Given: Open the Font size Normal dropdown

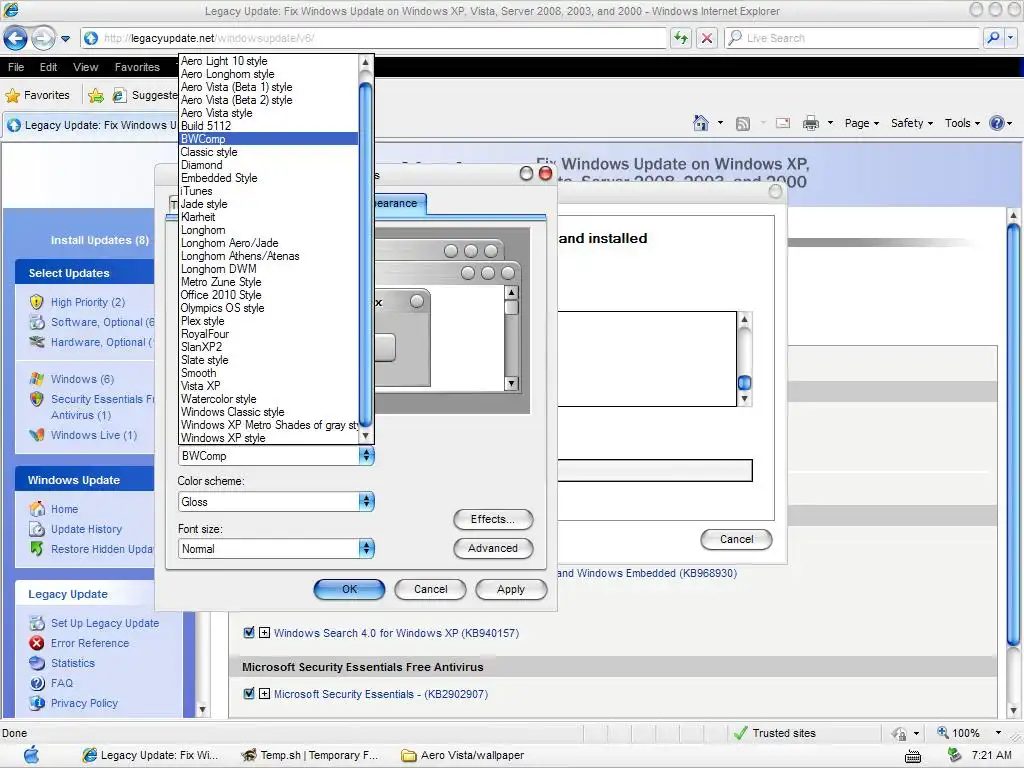Looking at the screenshot, I should [276, 549].
